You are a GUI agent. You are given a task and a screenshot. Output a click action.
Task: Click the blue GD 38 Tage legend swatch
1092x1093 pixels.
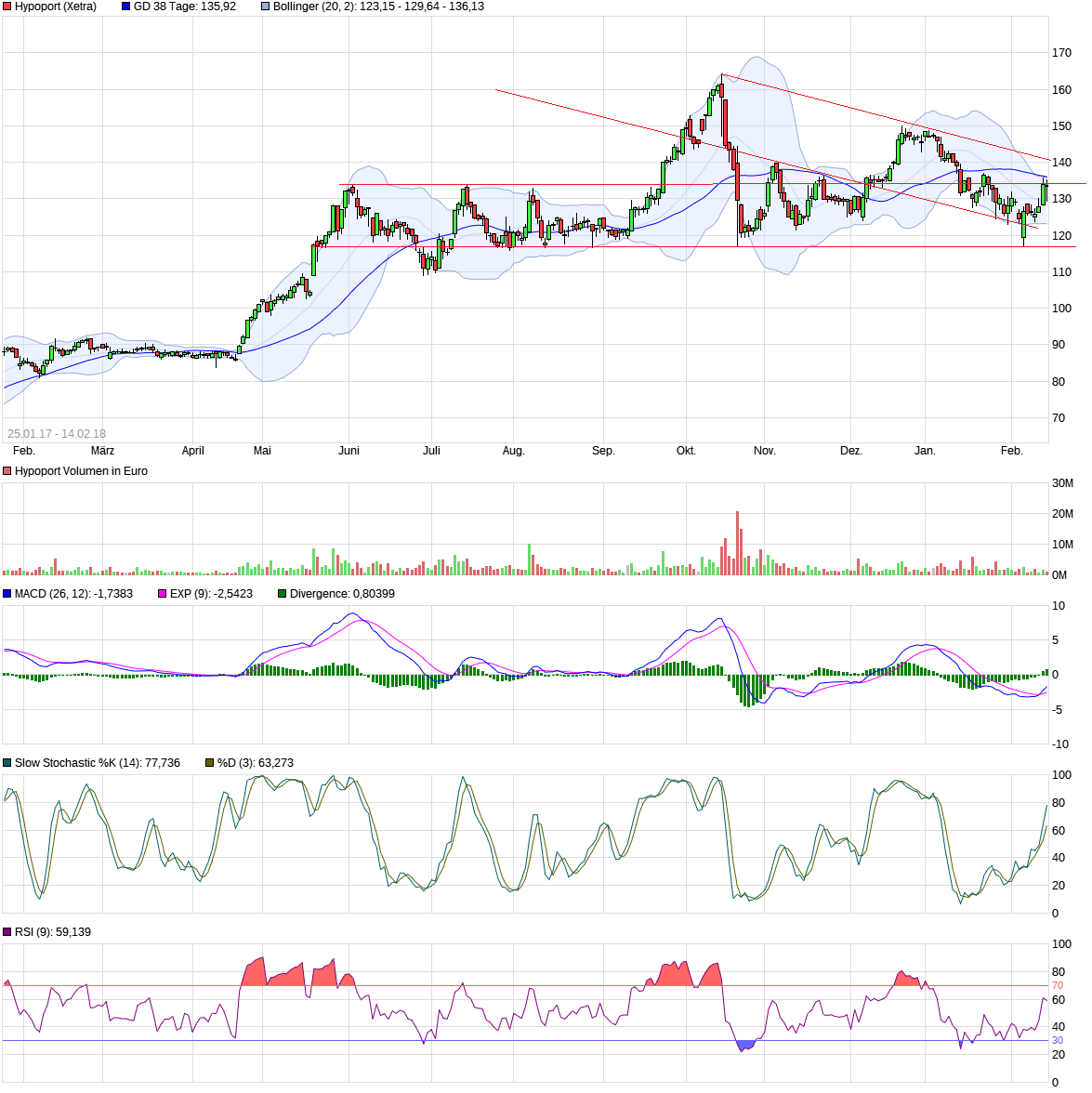point(126,7)
